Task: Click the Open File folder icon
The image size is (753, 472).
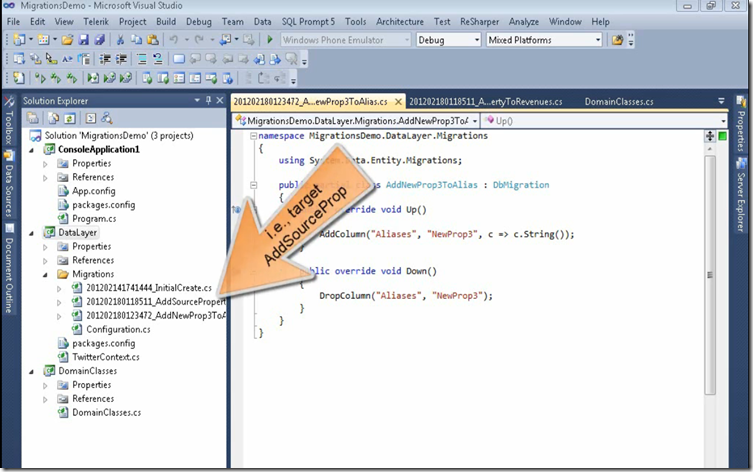Action: 67,40
